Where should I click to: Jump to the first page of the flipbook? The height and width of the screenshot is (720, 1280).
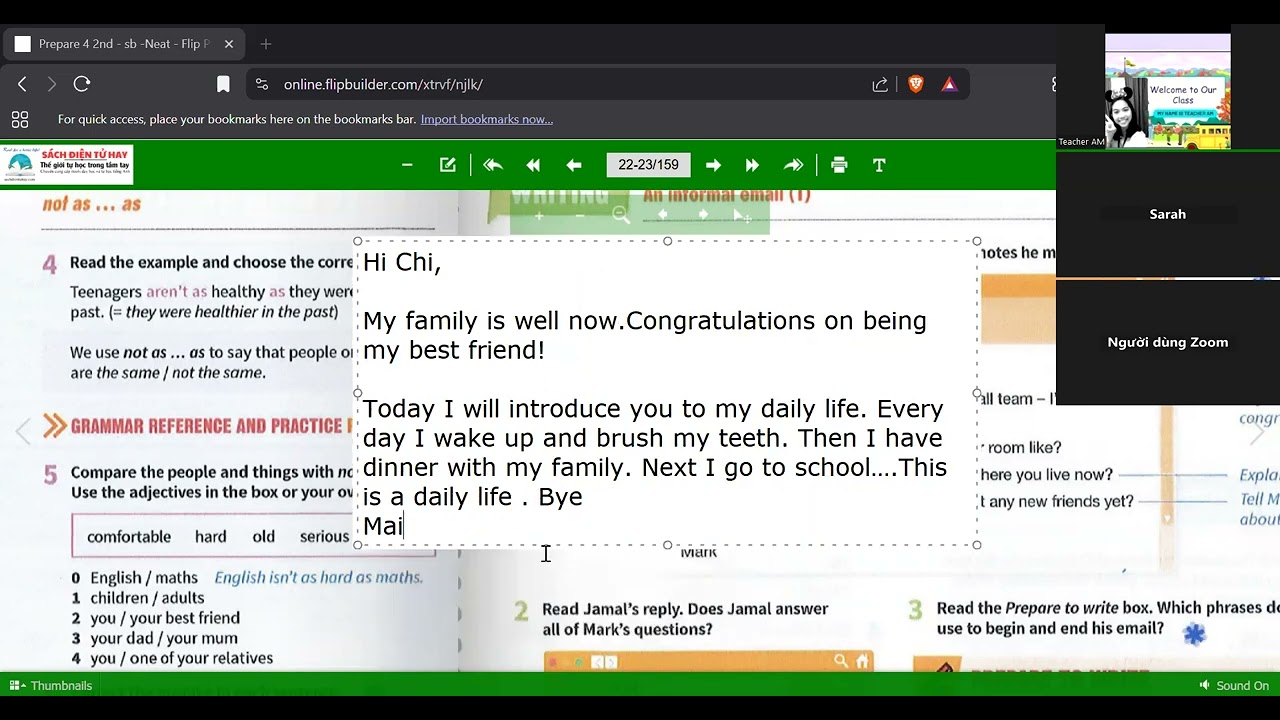[x=493, y=165]
